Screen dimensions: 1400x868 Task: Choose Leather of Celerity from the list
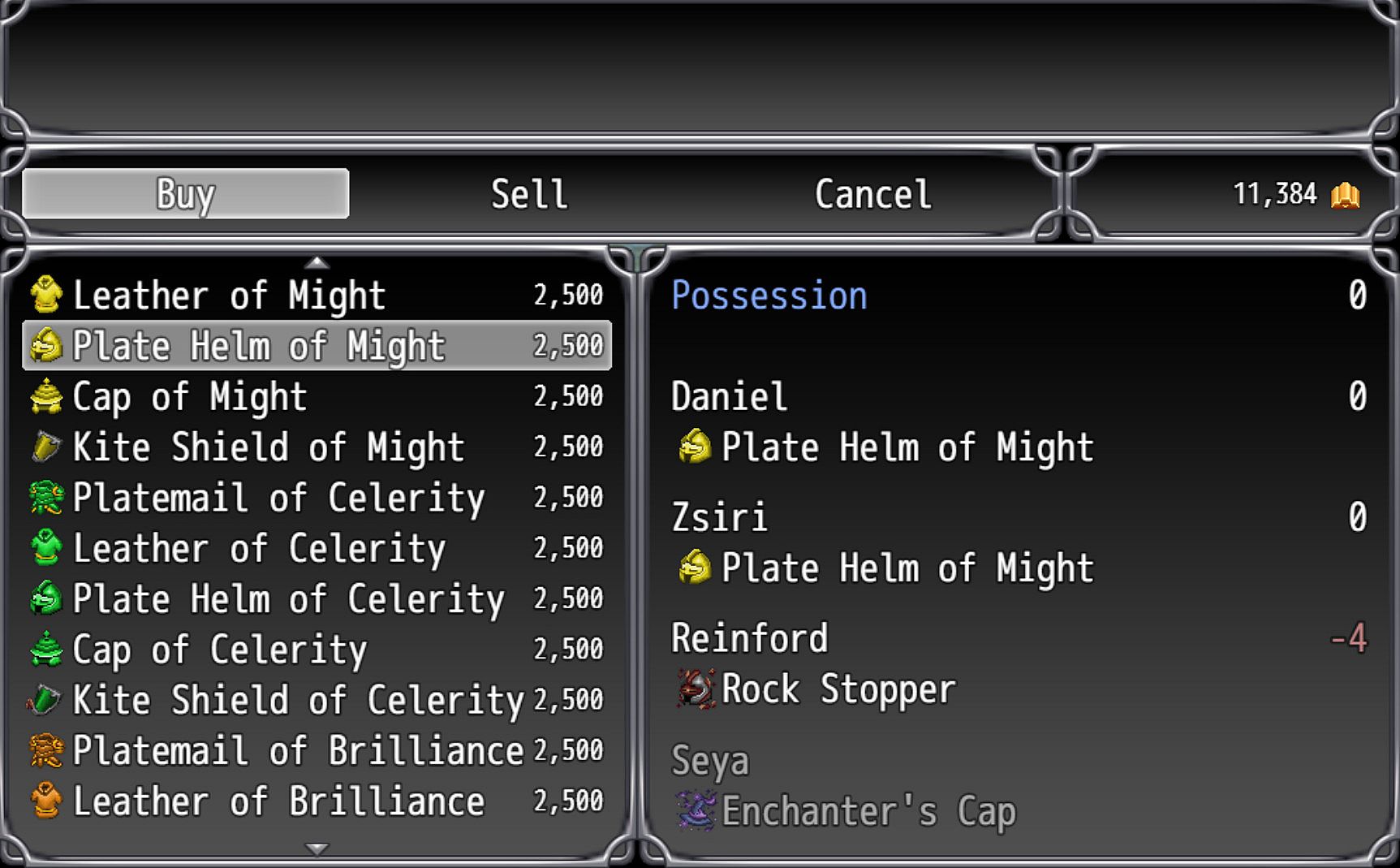tap(259, 548)
